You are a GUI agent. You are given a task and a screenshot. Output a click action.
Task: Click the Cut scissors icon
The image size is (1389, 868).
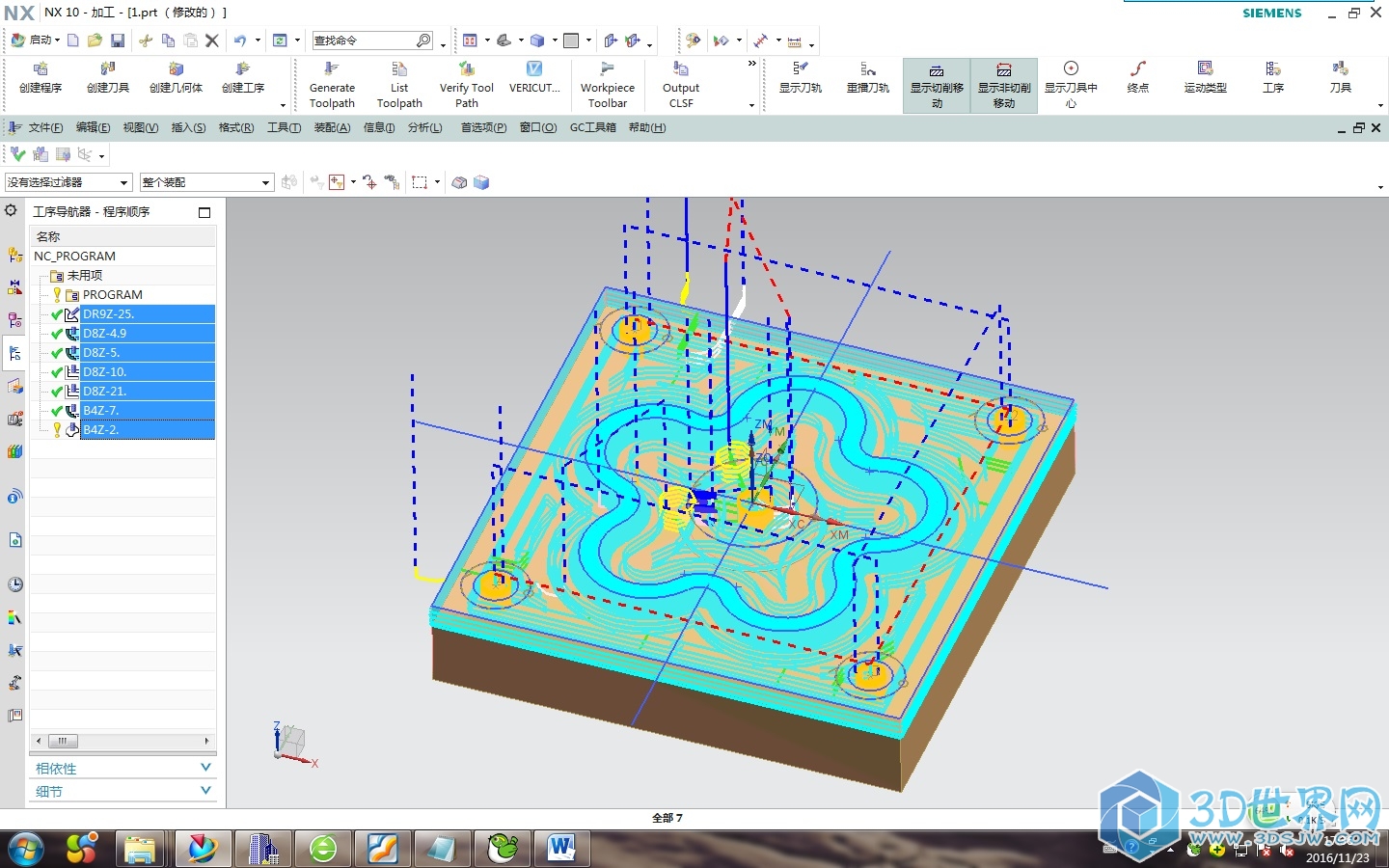coord(146,41)
